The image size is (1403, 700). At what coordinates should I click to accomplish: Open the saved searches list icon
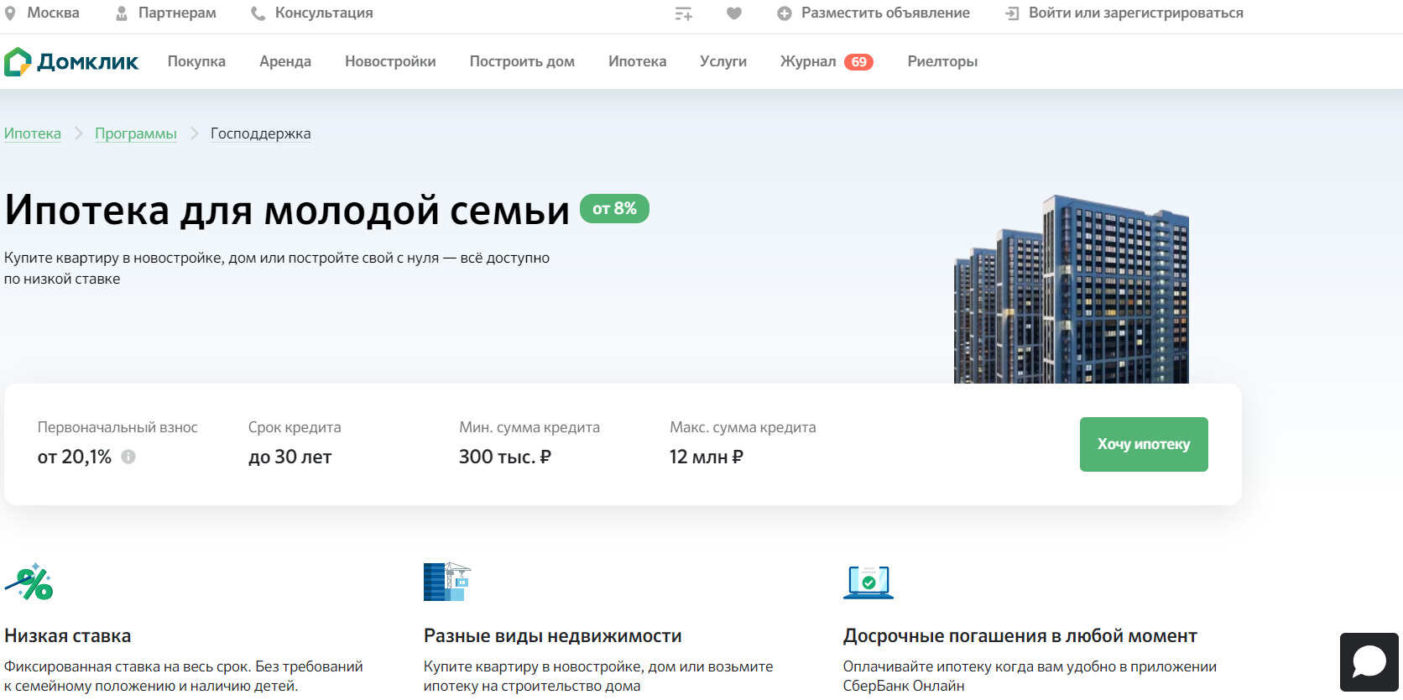pyautogui.click(x=684, y=13)
